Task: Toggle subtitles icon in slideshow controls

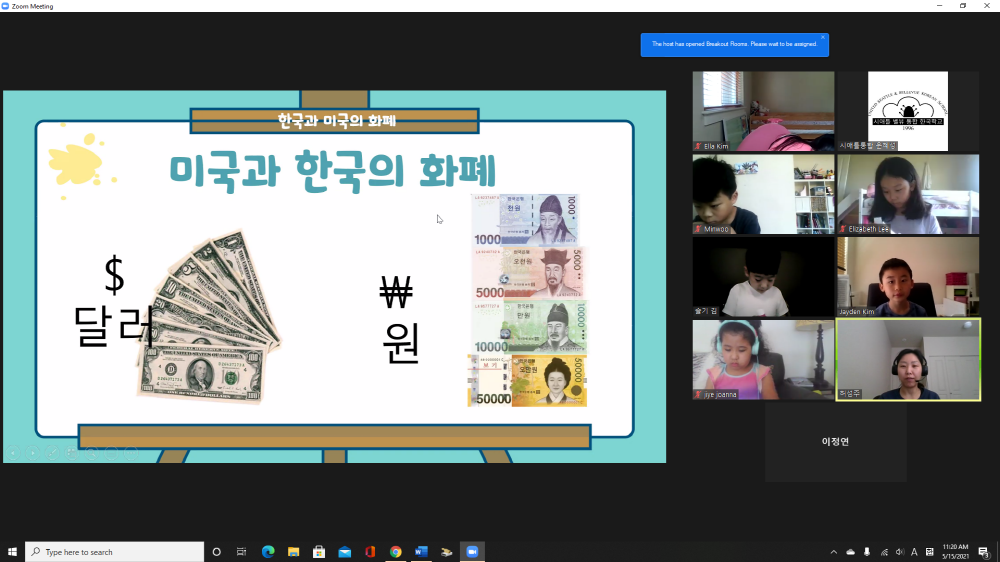Action: pos(111,452)
